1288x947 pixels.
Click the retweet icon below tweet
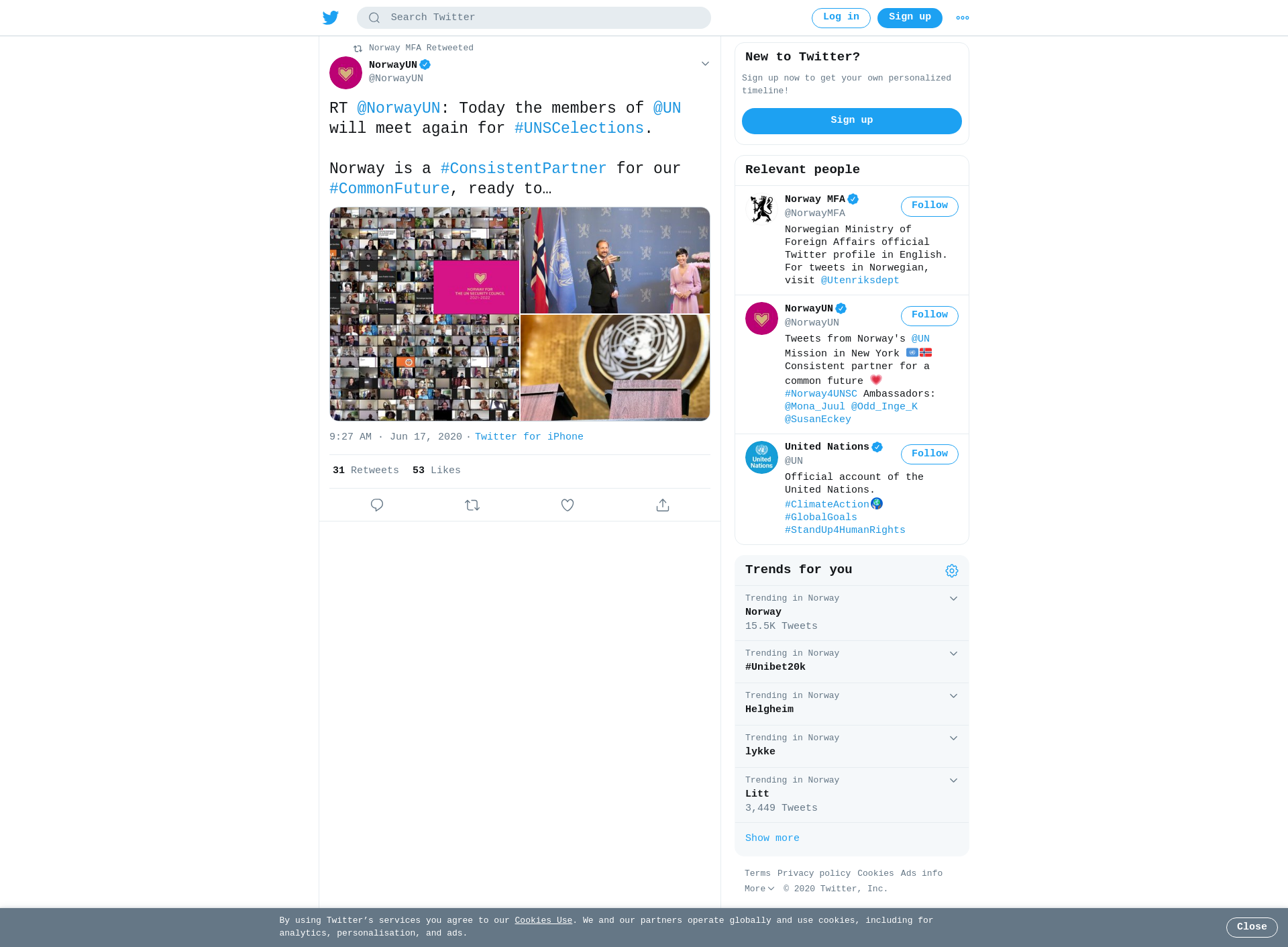[472, 505]
